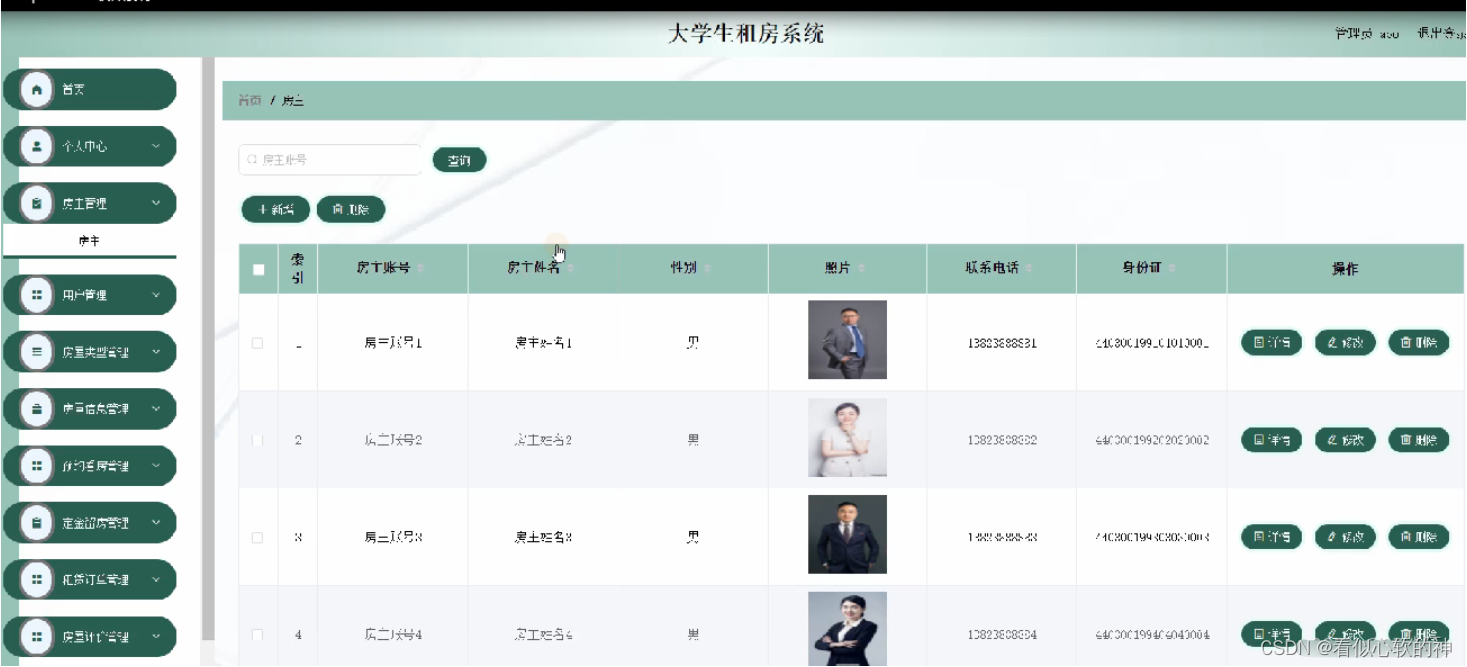Expand the 房屋类型管理 menu chevron

click(156, 352)
